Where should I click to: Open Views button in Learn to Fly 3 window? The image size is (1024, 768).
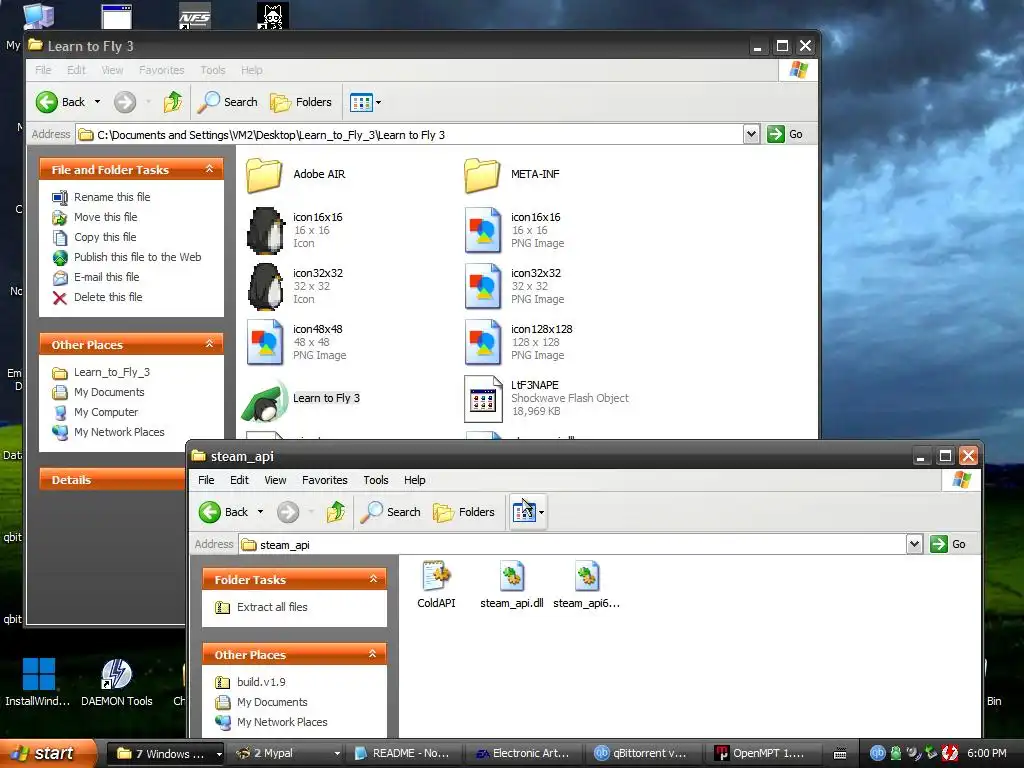point(361,102)
